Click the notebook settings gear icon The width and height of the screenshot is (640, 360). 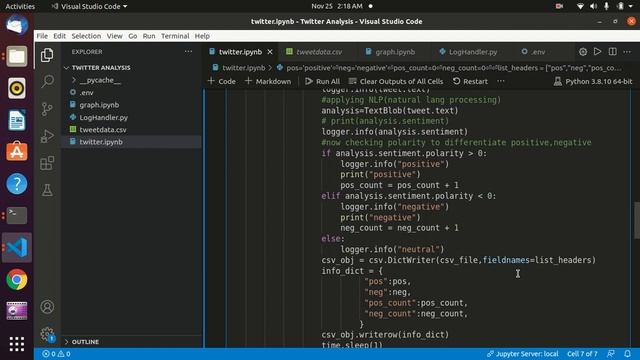583,52
